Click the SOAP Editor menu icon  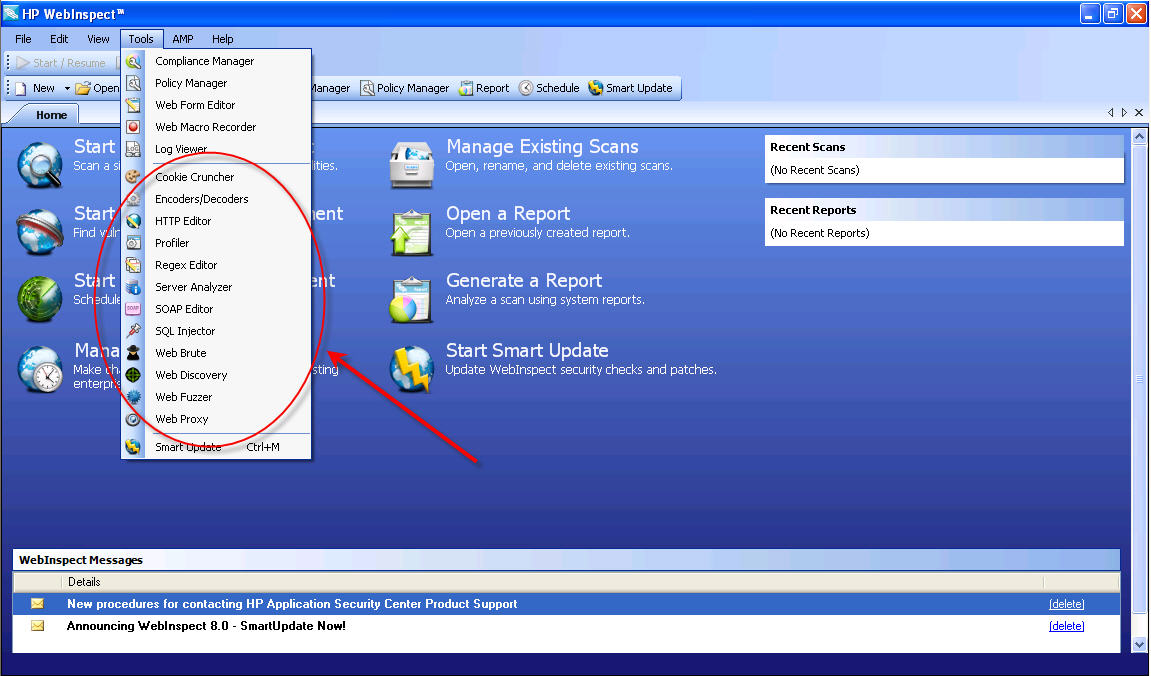(133, 309)
